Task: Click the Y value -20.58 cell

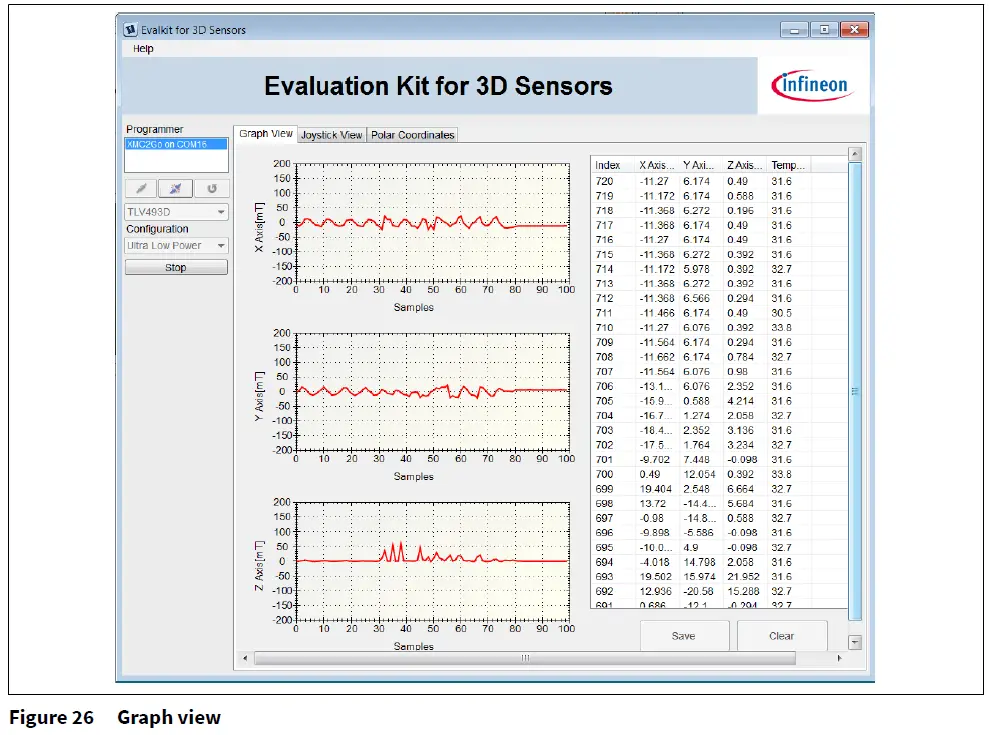Action: [698, 591]
